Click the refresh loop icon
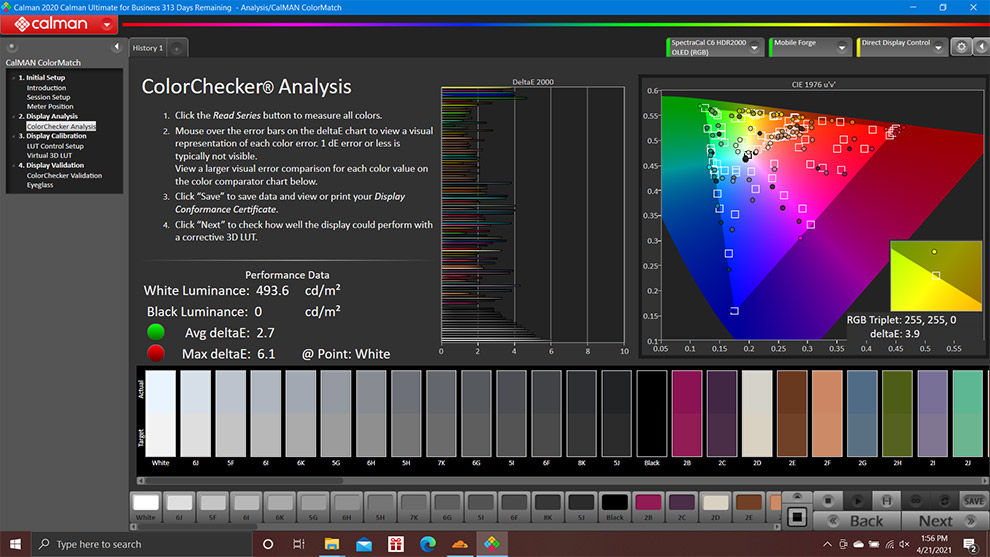This screenshot has height=557, width=990. (945, 500)
